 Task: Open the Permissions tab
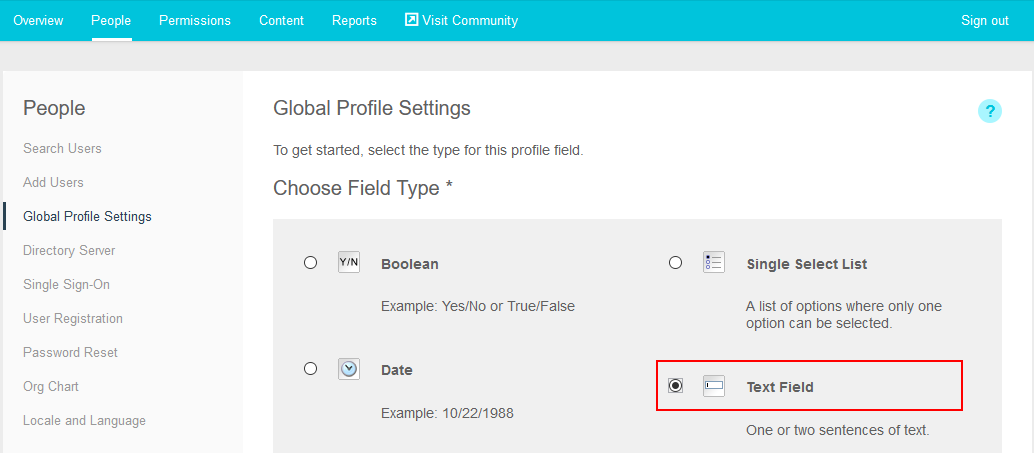click(195, 20)
